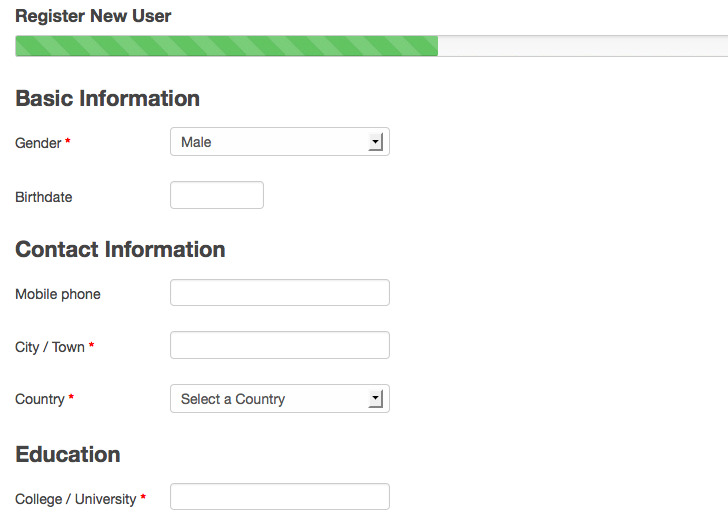Click the Education section heading

(x=68, y=454)
